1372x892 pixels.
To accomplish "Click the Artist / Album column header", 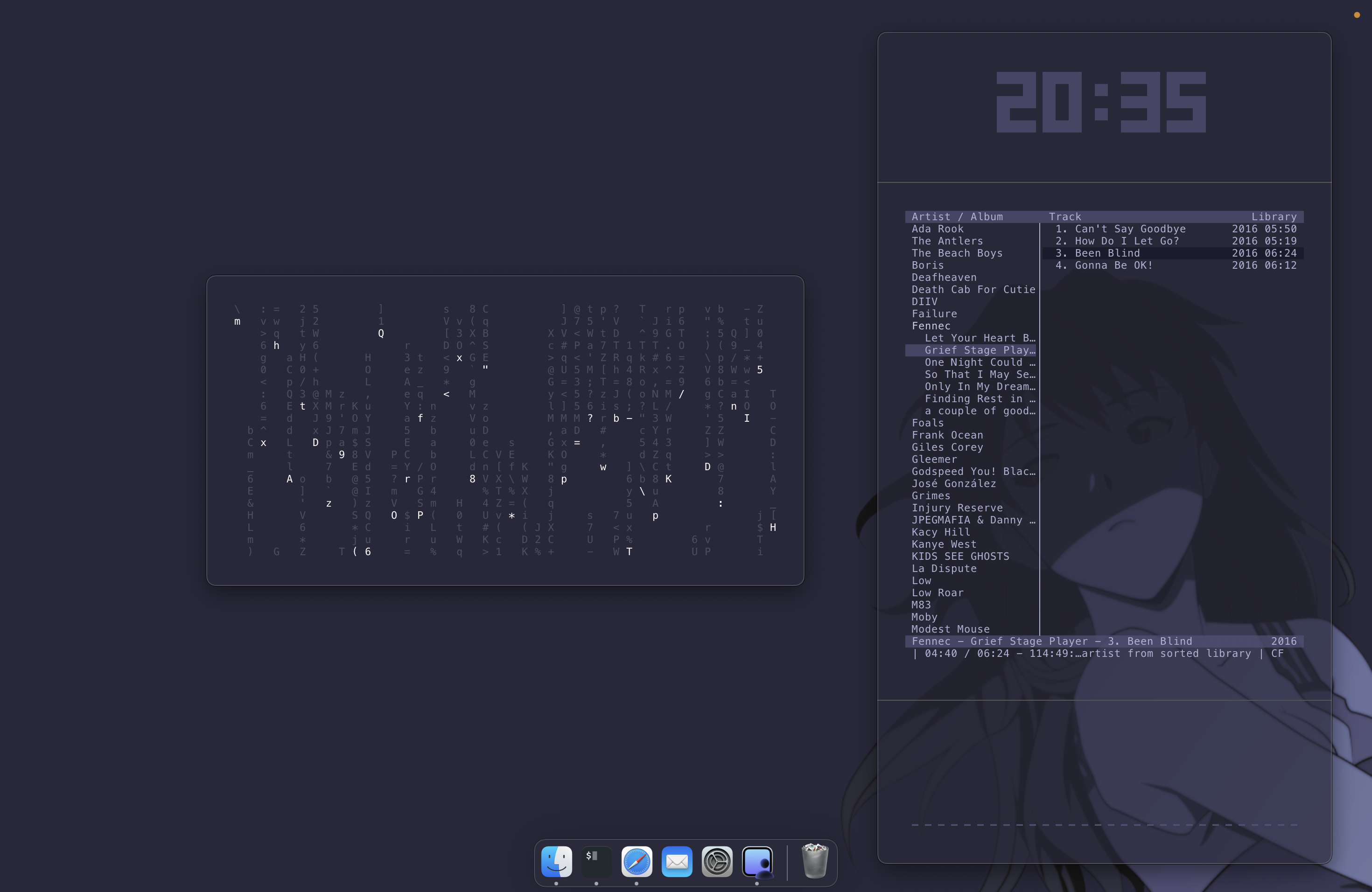I will coord(957,216).
